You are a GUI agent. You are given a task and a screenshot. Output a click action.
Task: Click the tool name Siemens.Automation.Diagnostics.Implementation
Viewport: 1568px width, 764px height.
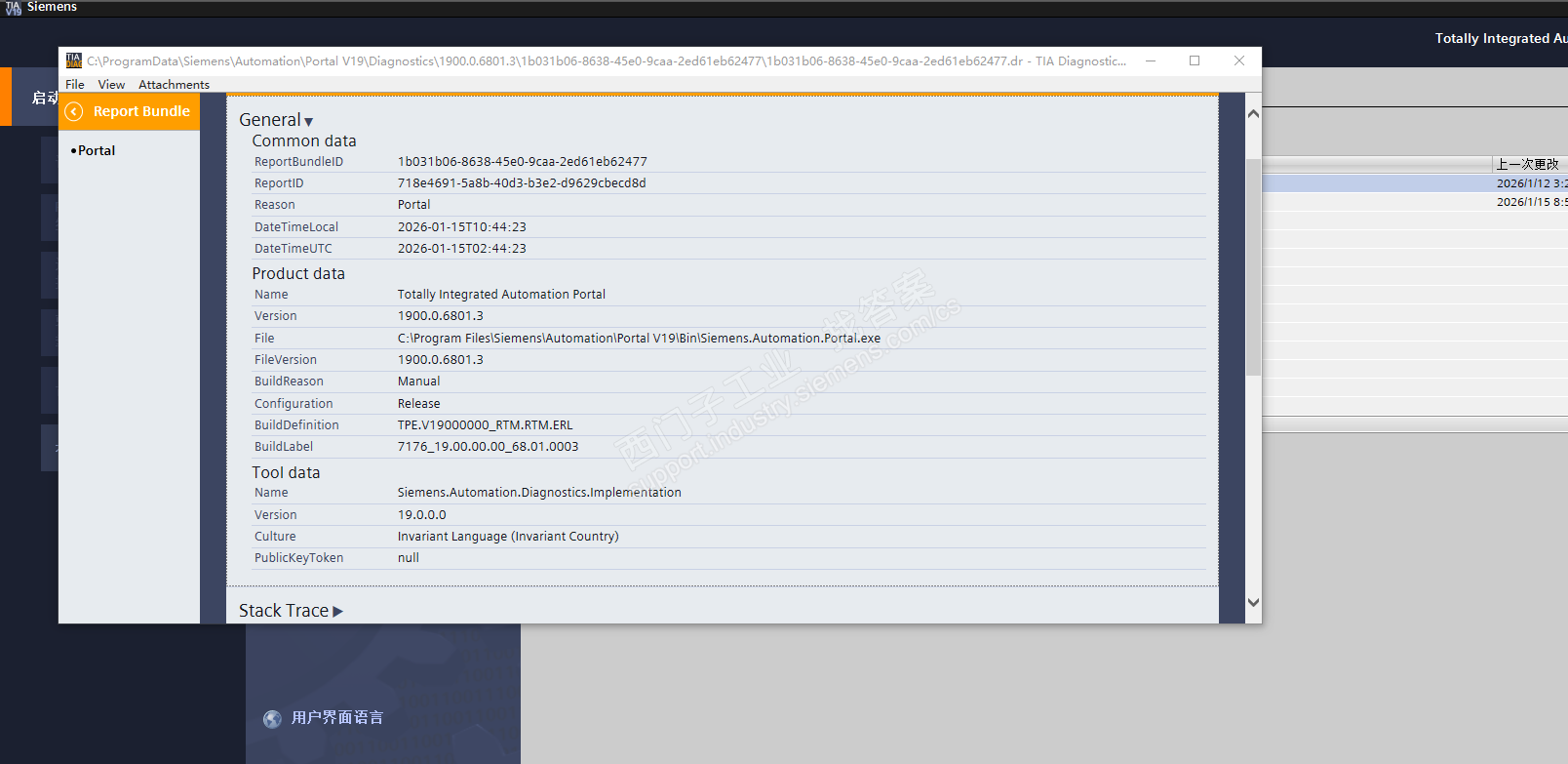(x=539, y=493)
